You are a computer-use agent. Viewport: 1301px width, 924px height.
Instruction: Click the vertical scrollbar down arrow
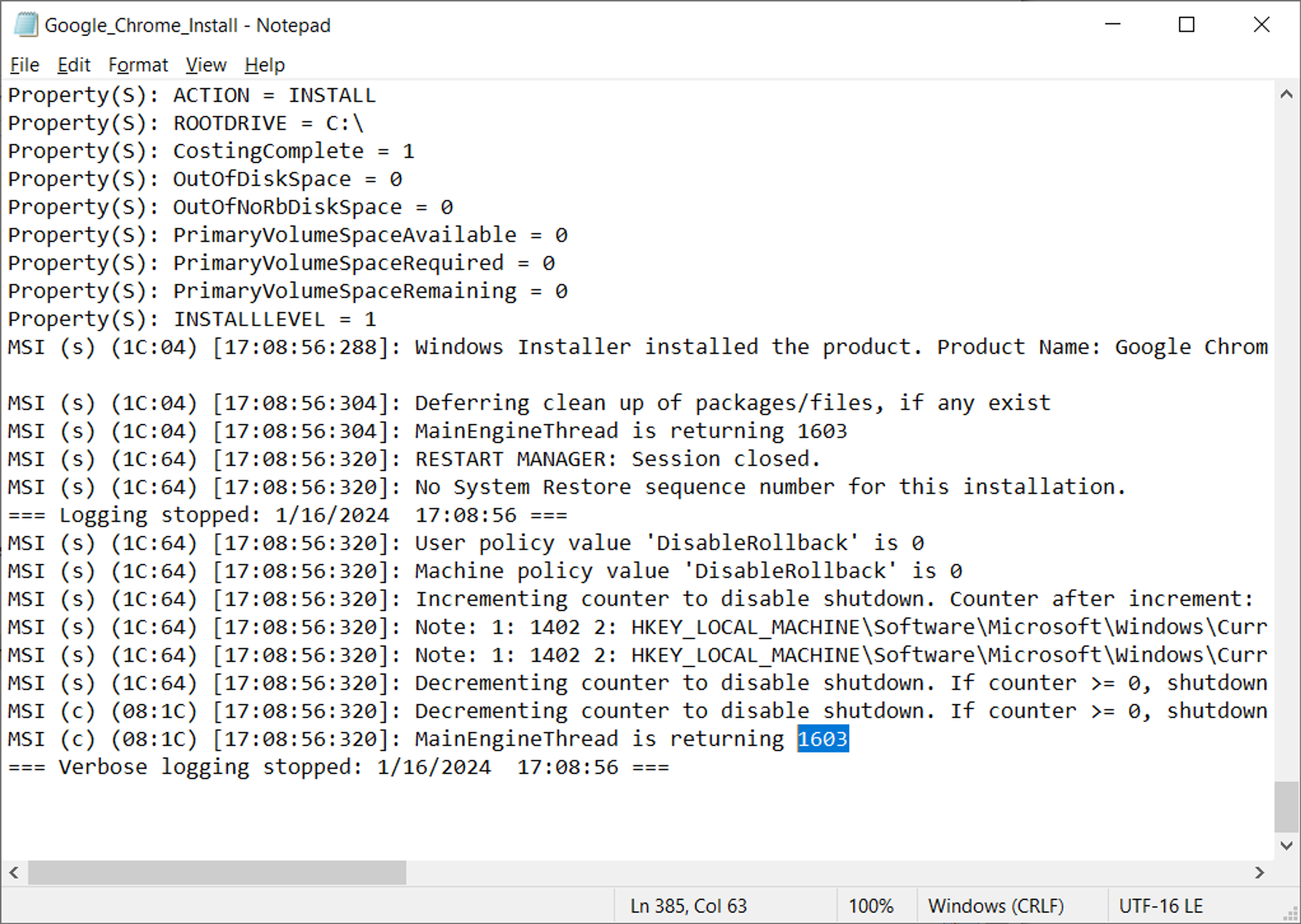(x=1286, y=846)
